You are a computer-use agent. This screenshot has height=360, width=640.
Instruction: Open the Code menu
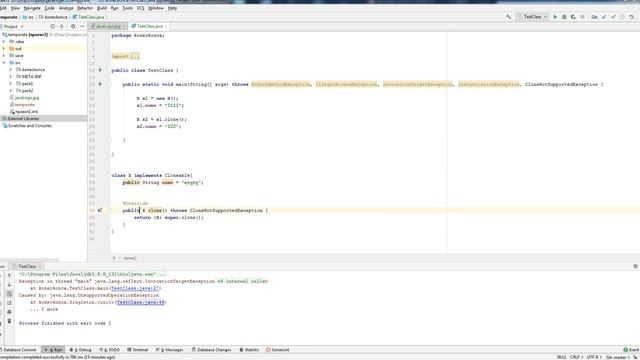coord(49,8)
